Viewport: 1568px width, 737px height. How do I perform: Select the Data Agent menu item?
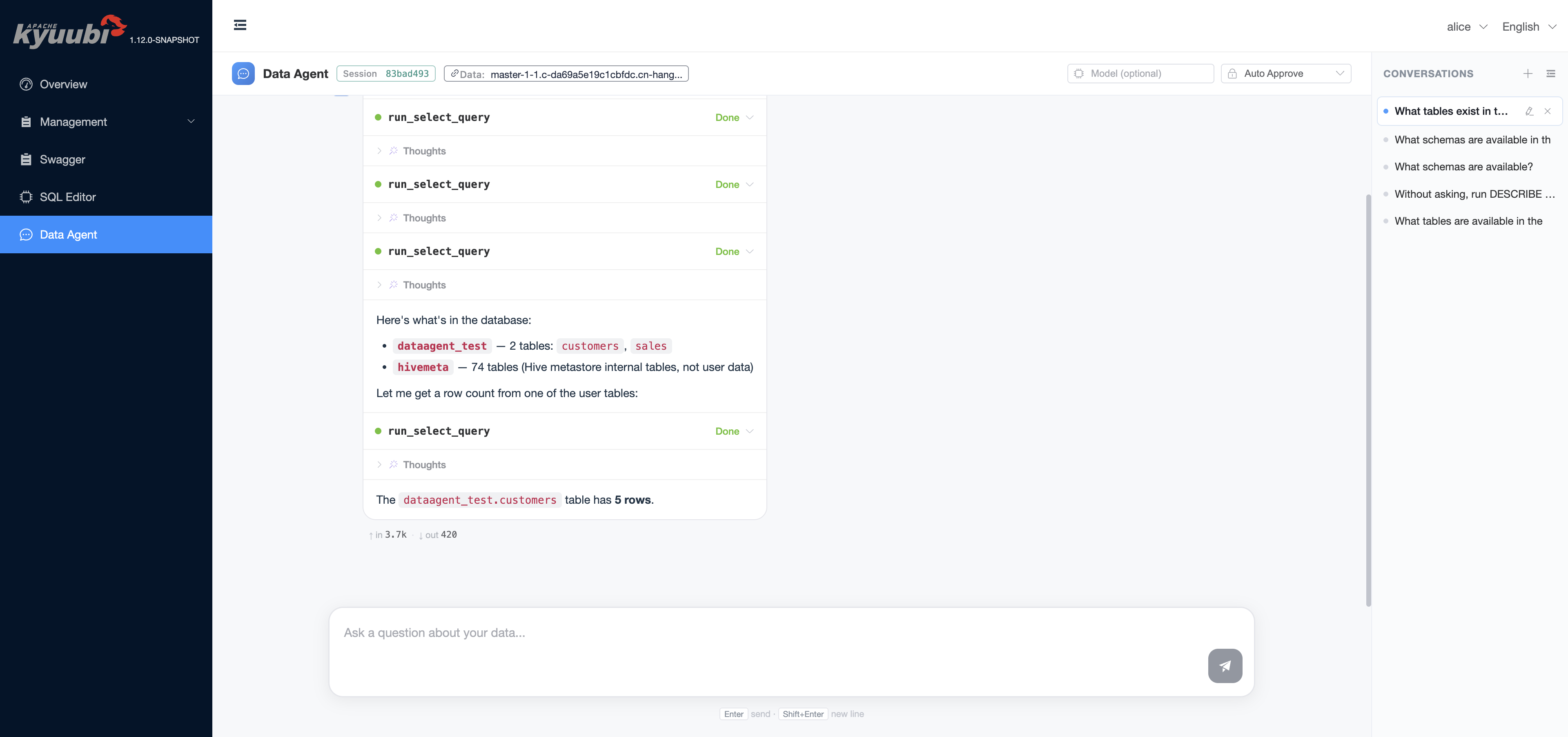106,234
